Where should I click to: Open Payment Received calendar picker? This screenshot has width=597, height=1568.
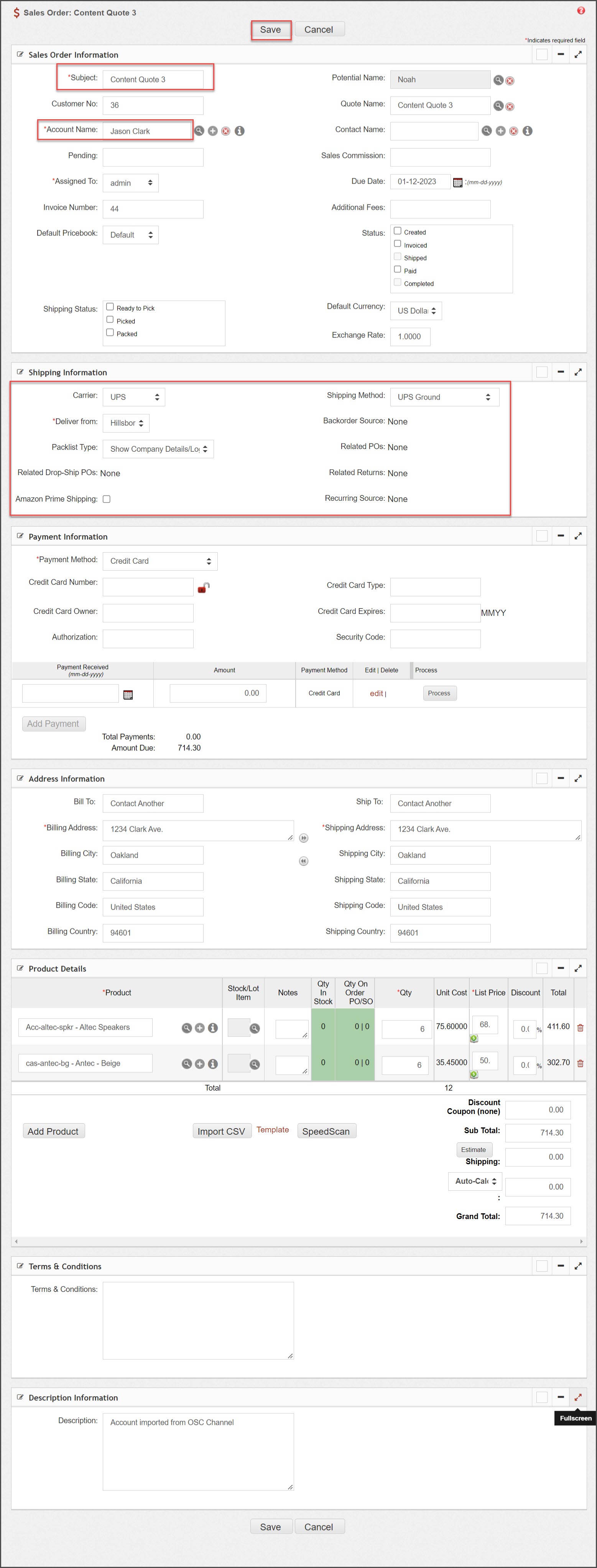pos(128,694)
